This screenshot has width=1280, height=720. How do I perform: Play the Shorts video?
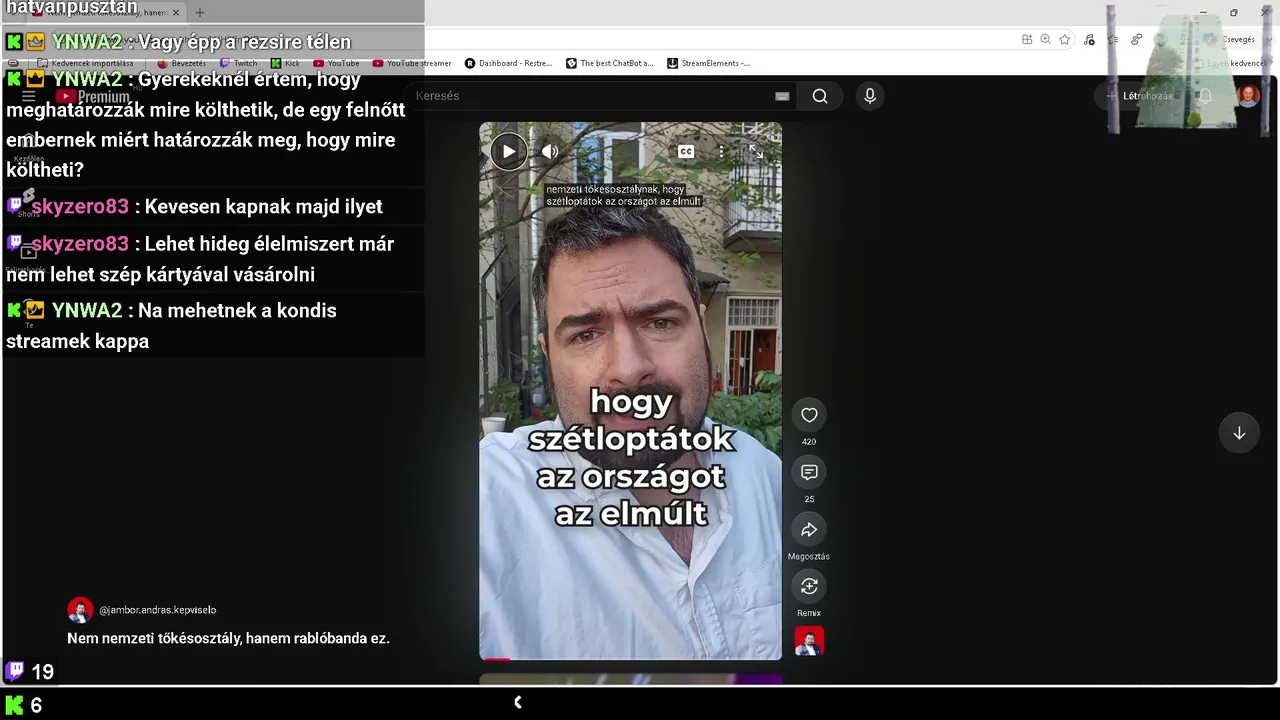[508, 151]
